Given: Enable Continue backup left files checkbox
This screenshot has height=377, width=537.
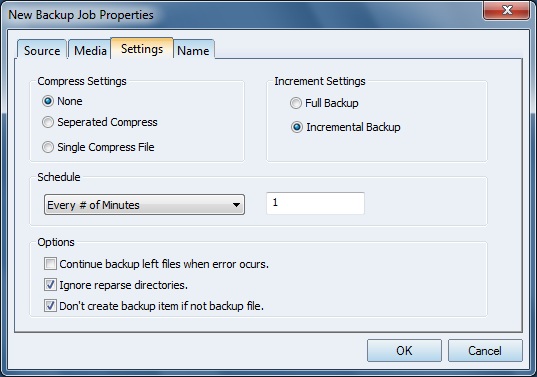Looking at the screenshot, I should (50, 264).
